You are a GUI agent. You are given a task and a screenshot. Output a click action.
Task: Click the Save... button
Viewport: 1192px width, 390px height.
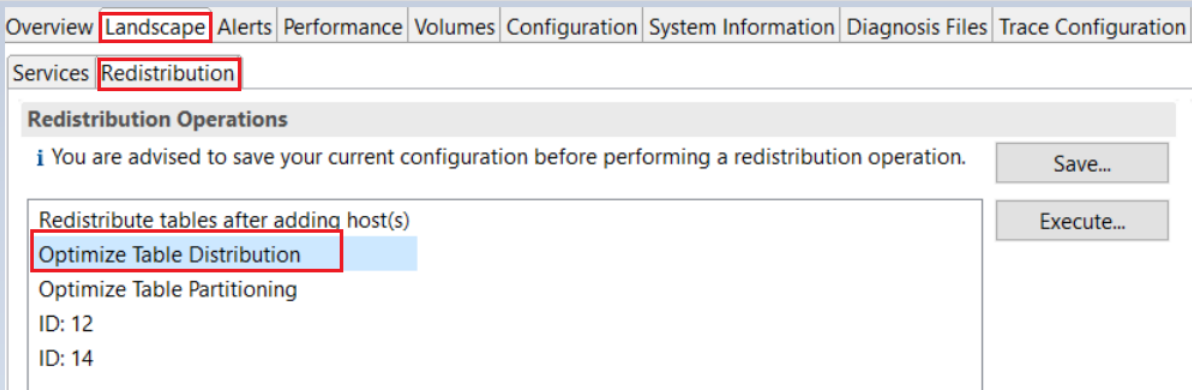click(x=1082, y=163)
